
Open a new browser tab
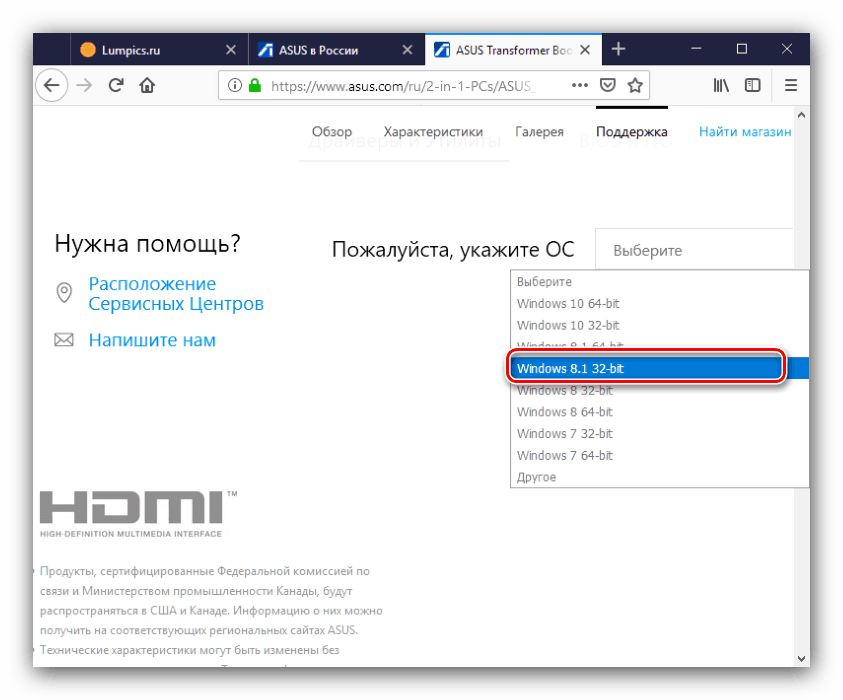click(x=618, y=49)
